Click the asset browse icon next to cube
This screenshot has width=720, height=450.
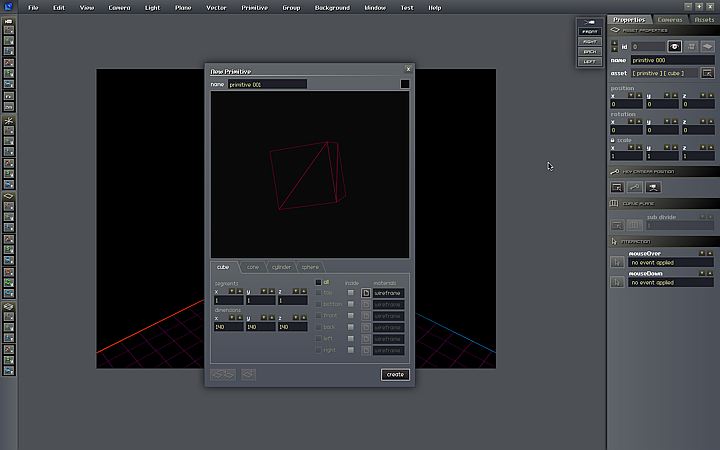707,73
